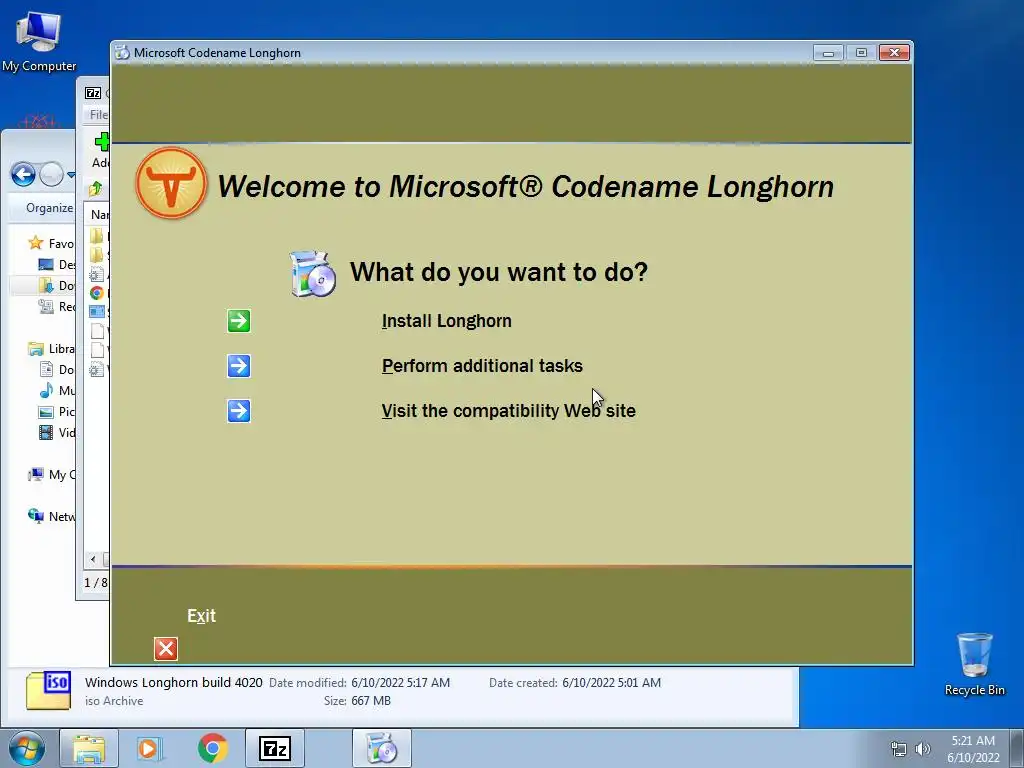This screenshot has height=768, width=1024.
Task: Open Windows Explorer from taskbar
Action: point(89,748)
